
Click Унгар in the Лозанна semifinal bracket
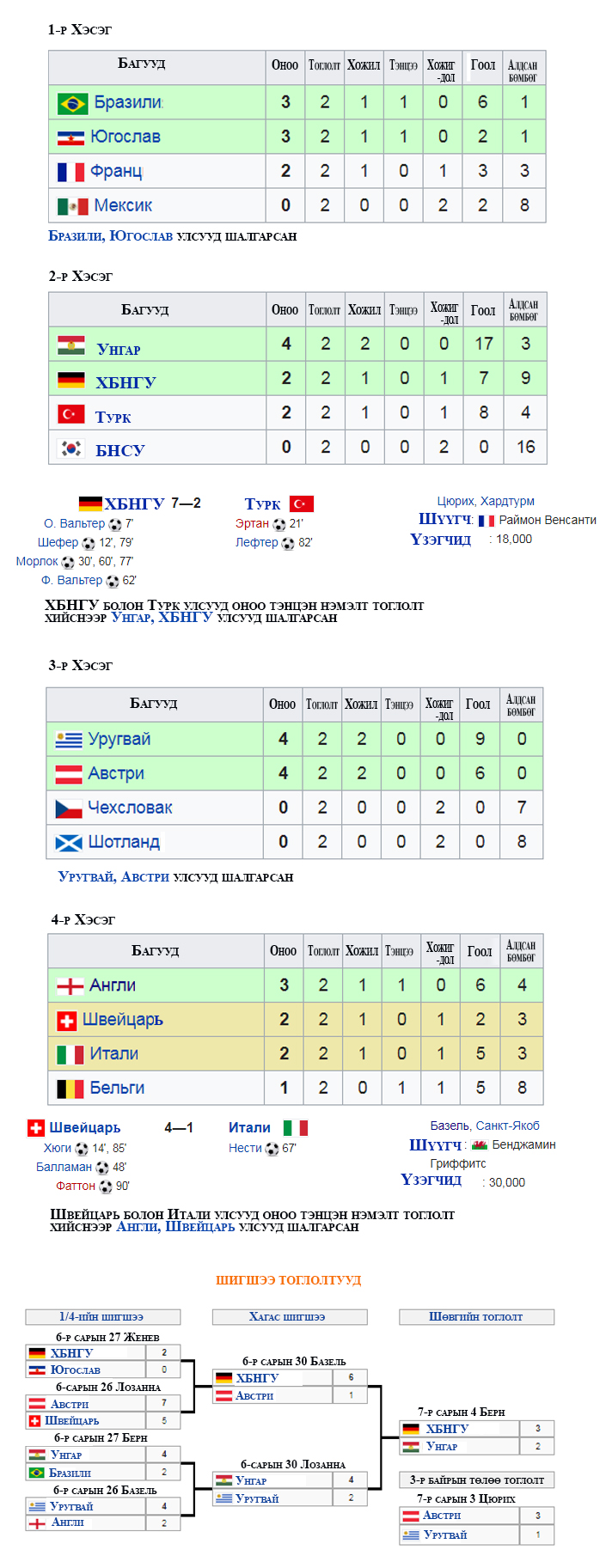(x=251, y=1480)
